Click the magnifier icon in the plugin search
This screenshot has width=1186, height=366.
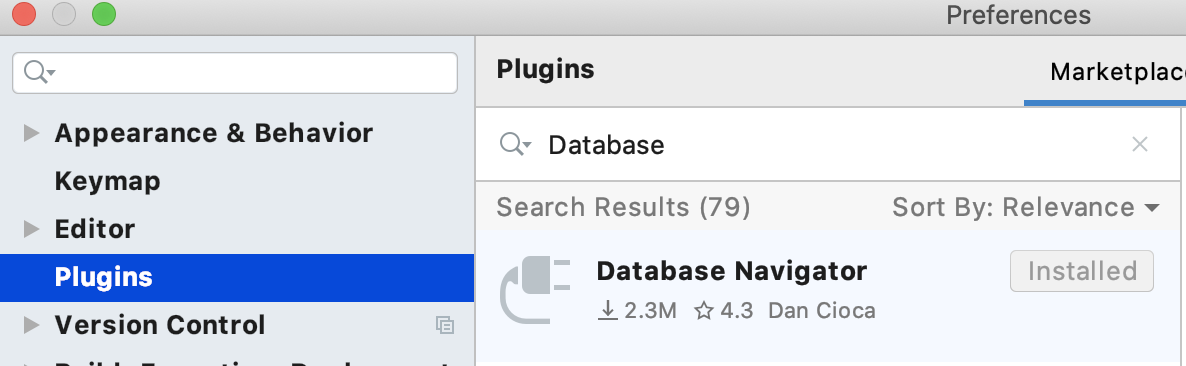click(515, 144)
